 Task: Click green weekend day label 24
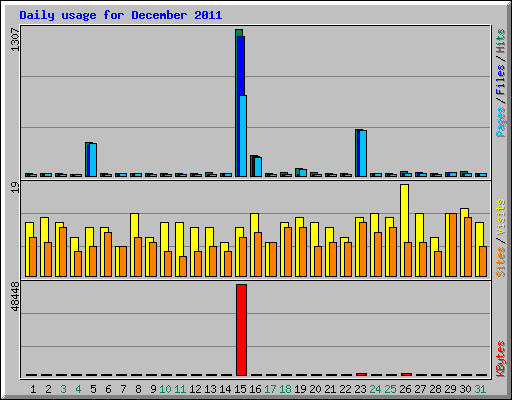(x=375, y=389)
